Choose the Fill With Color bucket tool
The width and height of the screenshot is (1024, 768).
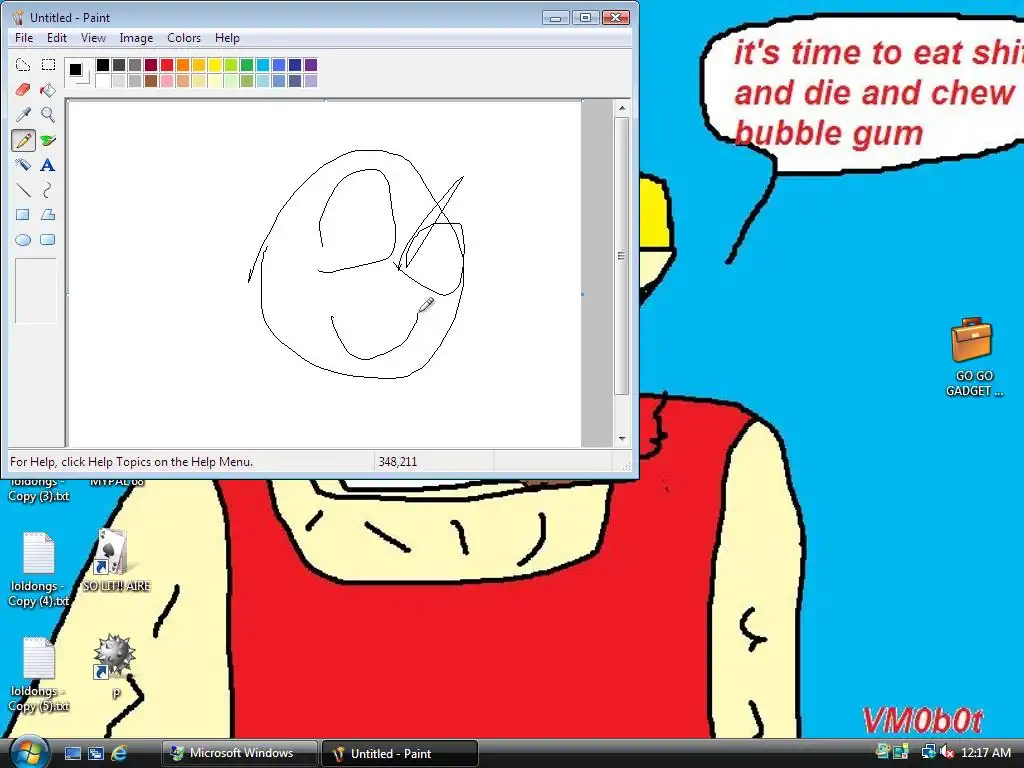pyautogui.click(x=48, y=89)
